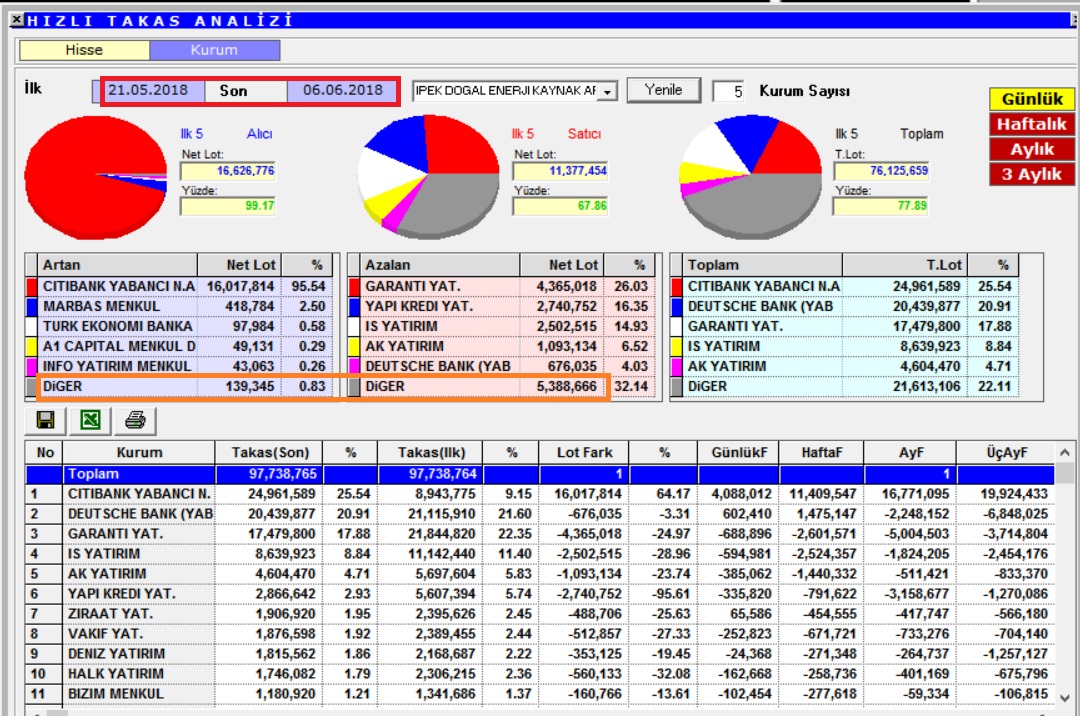Click the save diskette icon
Viewport: 1080px width, 716px height.
(x=45, y=420)
